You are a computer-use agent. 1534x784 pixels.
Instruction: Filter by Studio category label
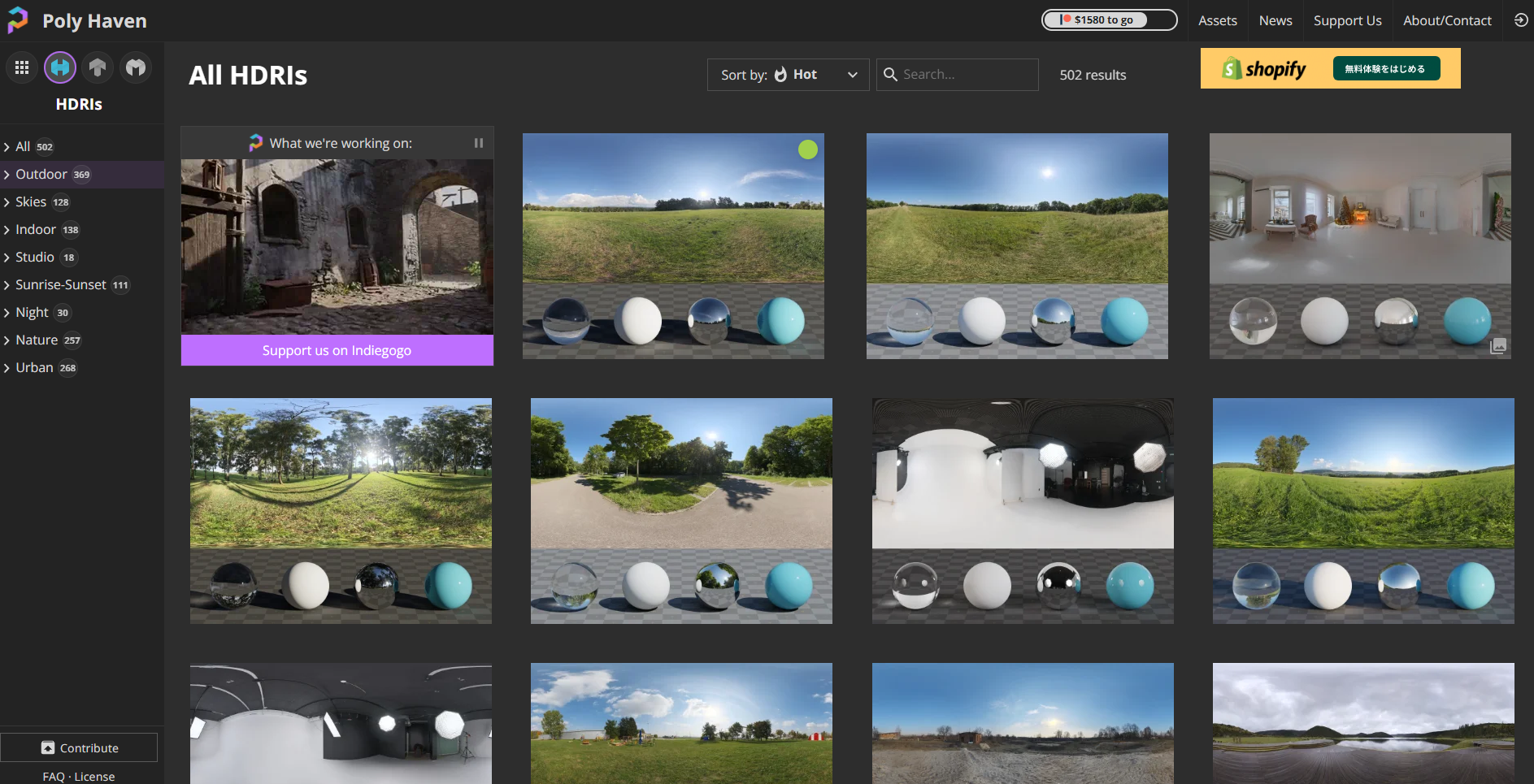pos(35,257)
